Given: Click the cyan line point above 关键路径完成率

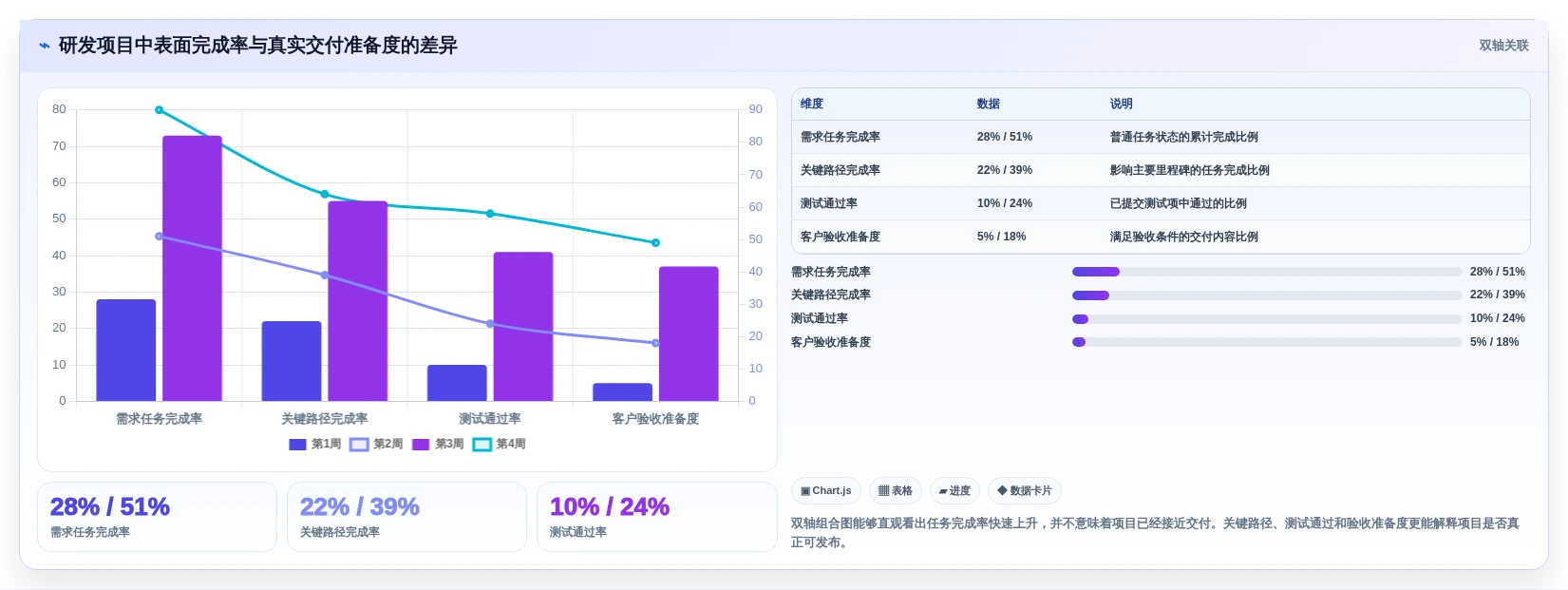Looking at the screenshot, I should pos(325,194).
